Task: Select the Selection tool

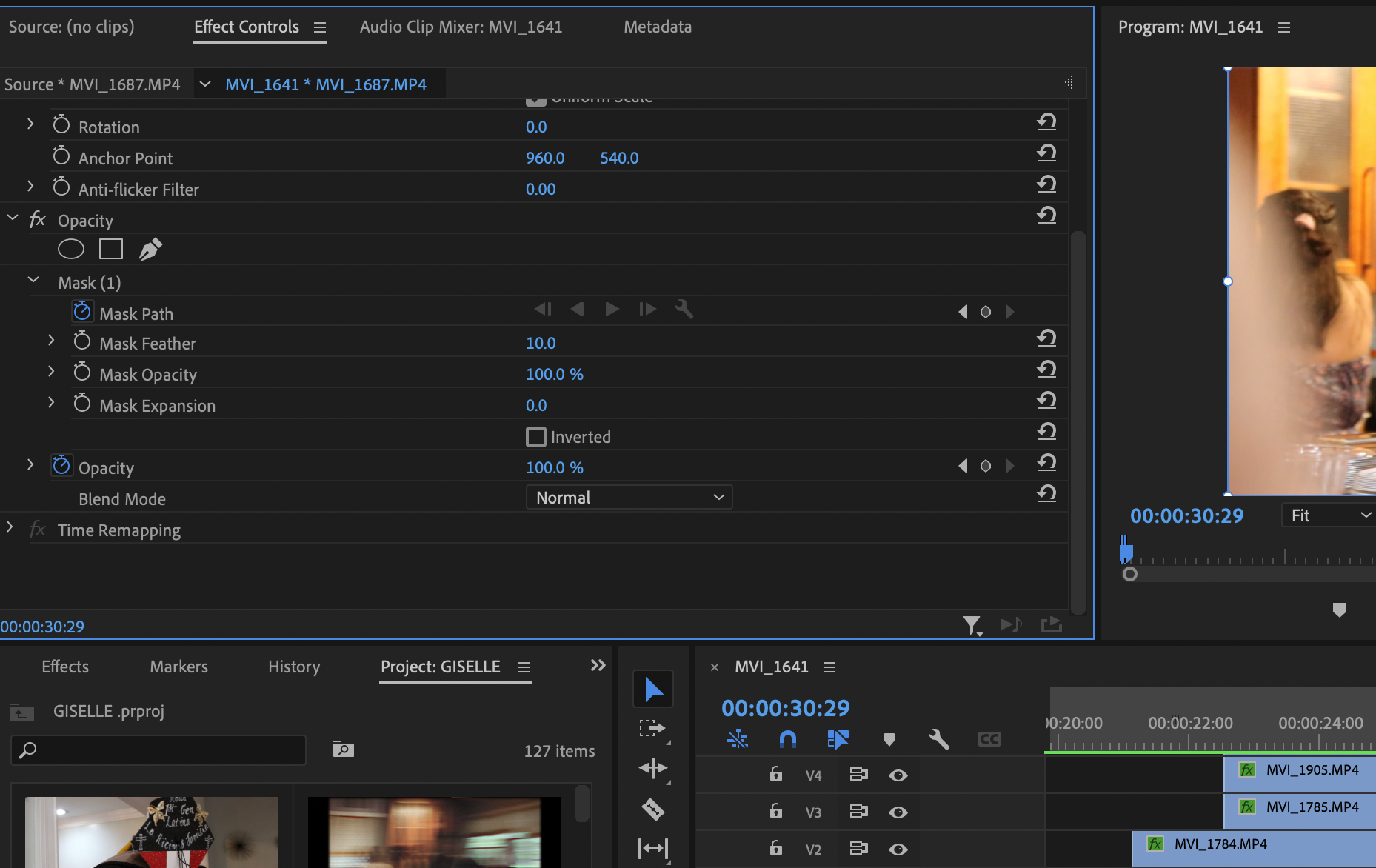Action: click(x=652, y=688)
